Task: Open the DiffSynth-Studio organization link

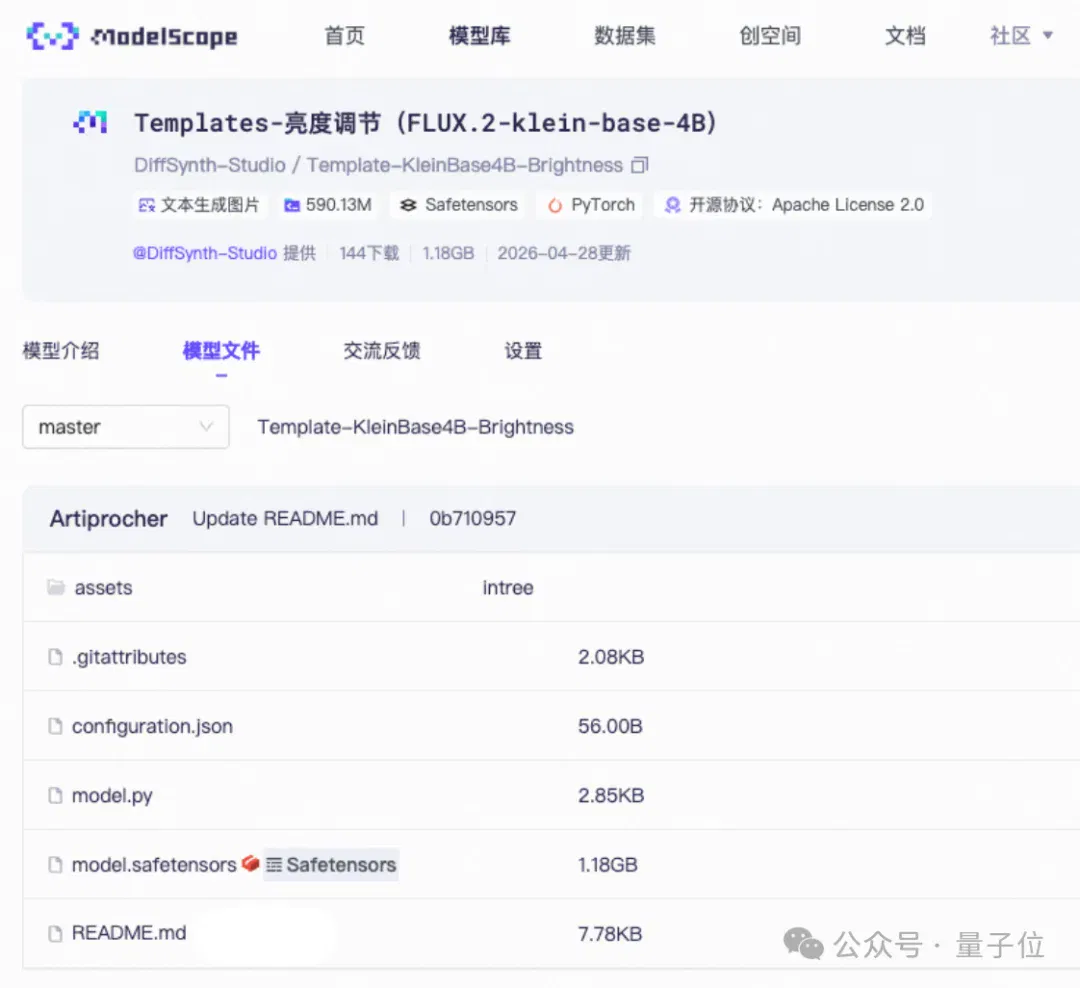Action: coord(209,165)
